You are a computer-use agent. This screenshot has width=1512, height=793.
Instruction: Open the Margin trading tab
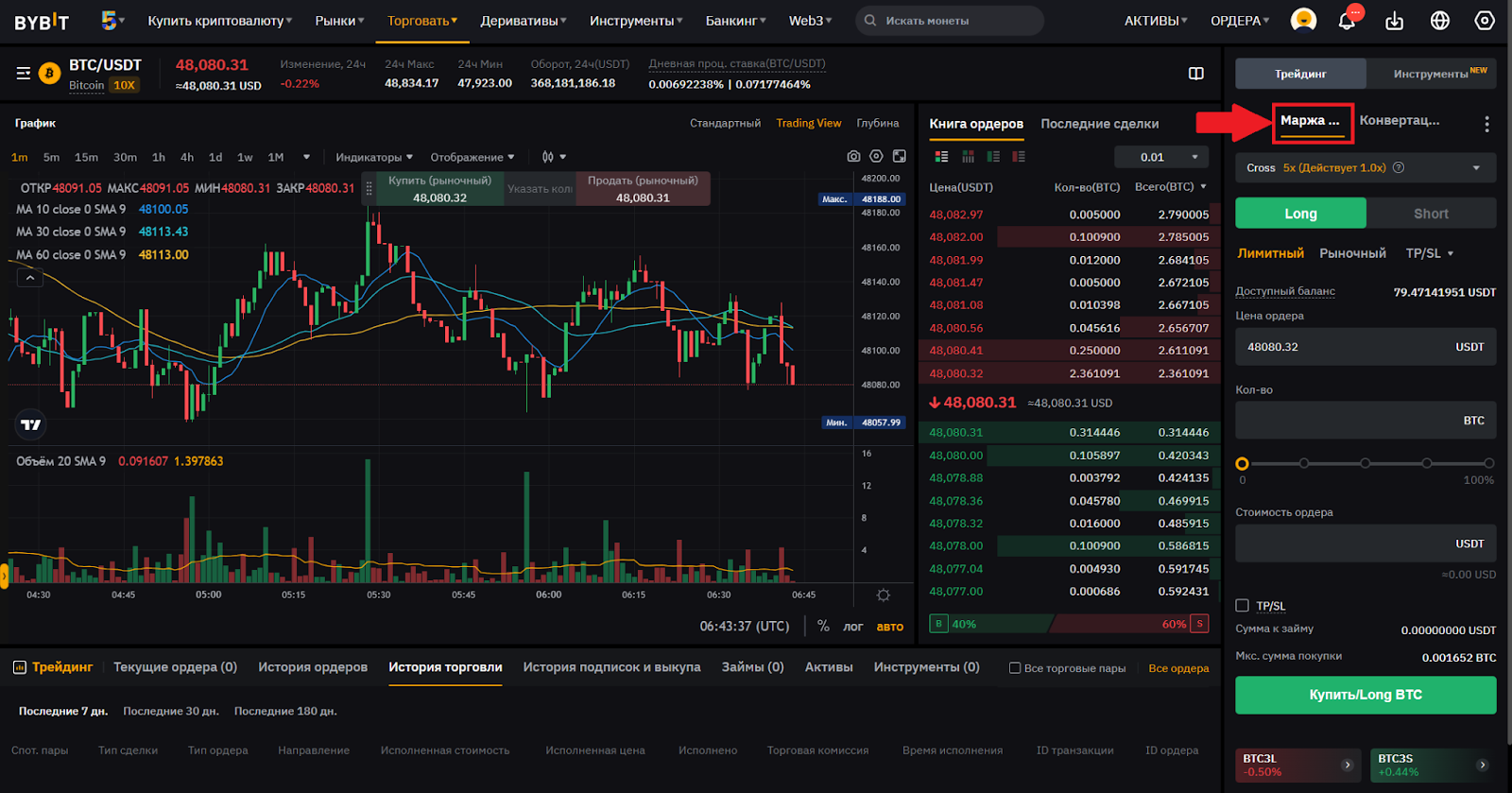click(x=1312, y=121)
